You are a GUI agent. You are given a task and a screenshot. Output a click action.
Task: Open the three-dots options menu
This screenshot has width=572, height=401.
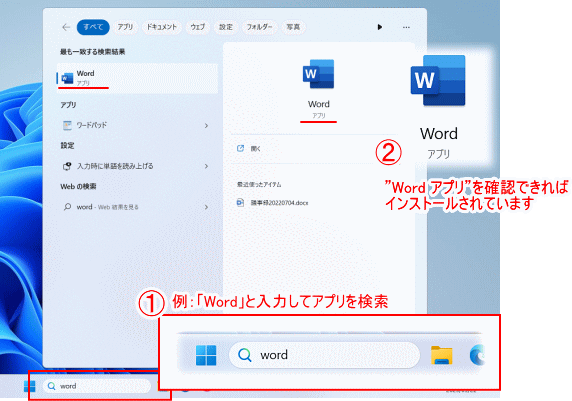[x=406, y=27]
